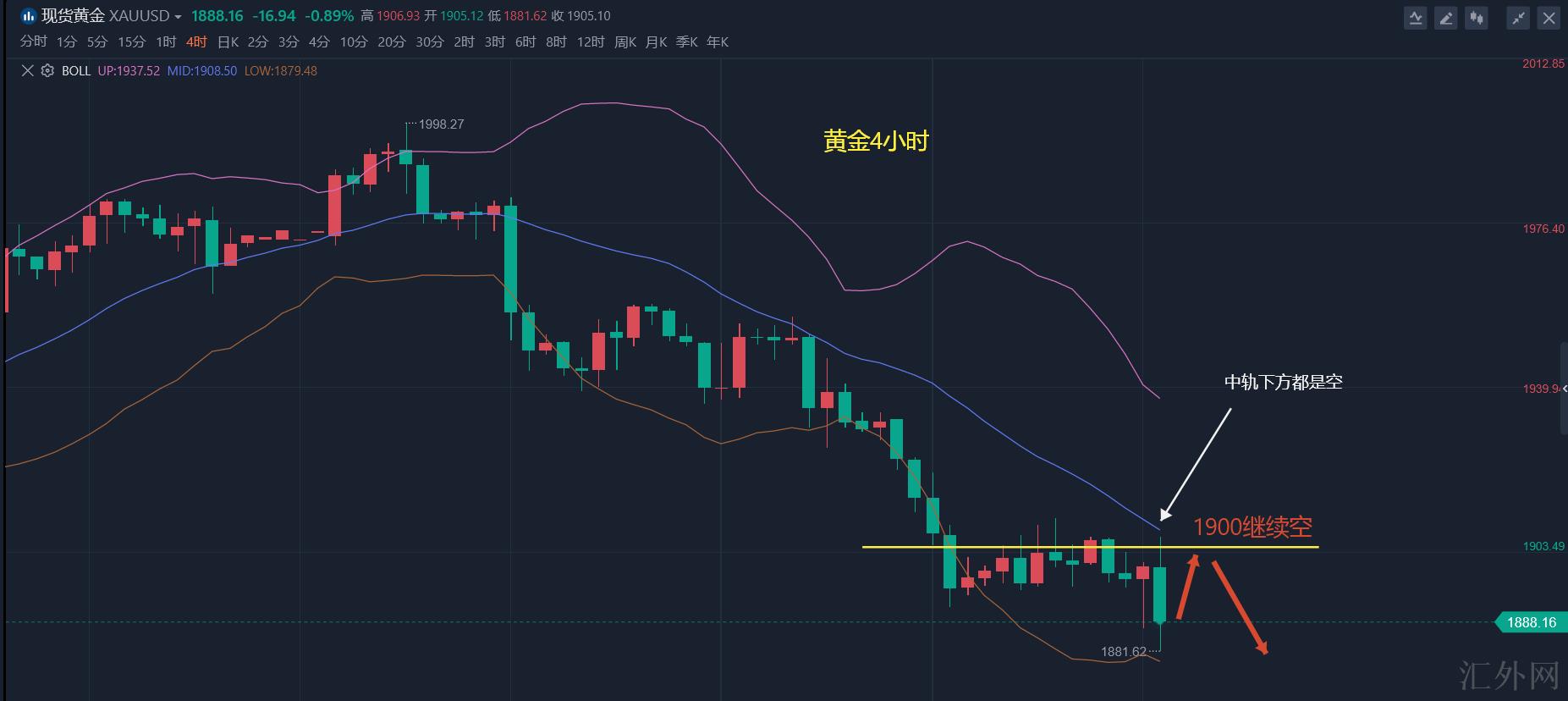Open BOLL indicator settings gear
This screenshot has width=1568, height=701.
point(47,71)
